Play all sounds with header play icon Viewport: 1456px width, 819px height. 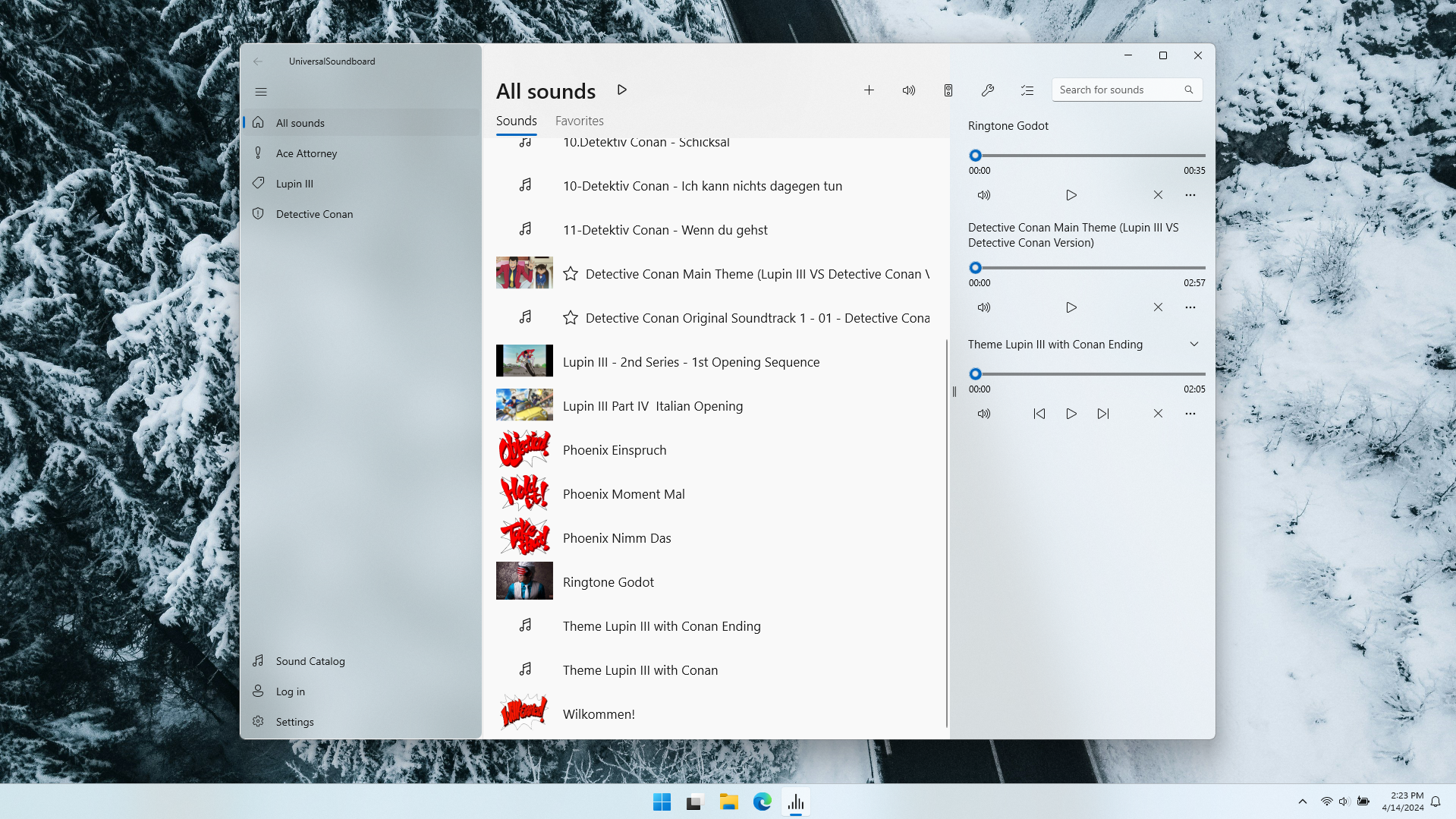click(x=622, y=90)
